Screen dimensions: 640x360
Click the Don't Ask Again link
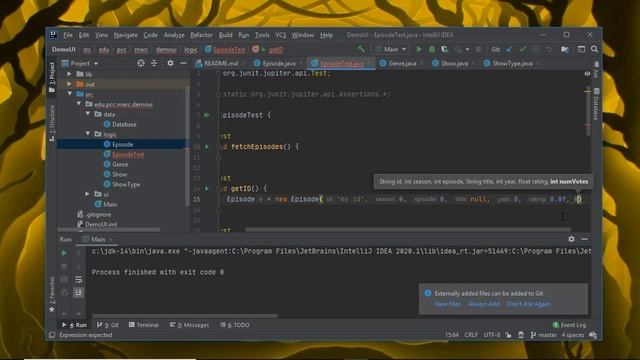[528, 304]
